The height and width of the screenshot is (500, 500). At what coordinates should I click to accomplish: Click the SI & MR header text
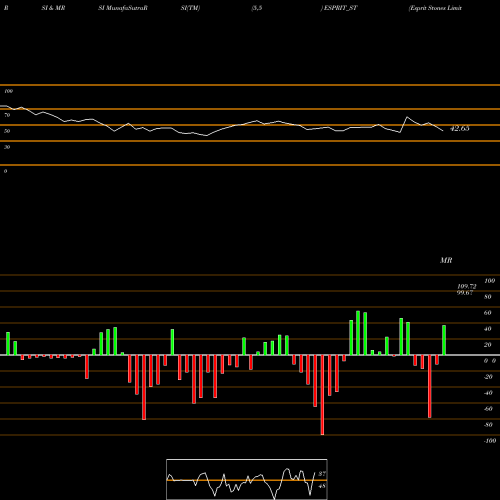[53, 8]
